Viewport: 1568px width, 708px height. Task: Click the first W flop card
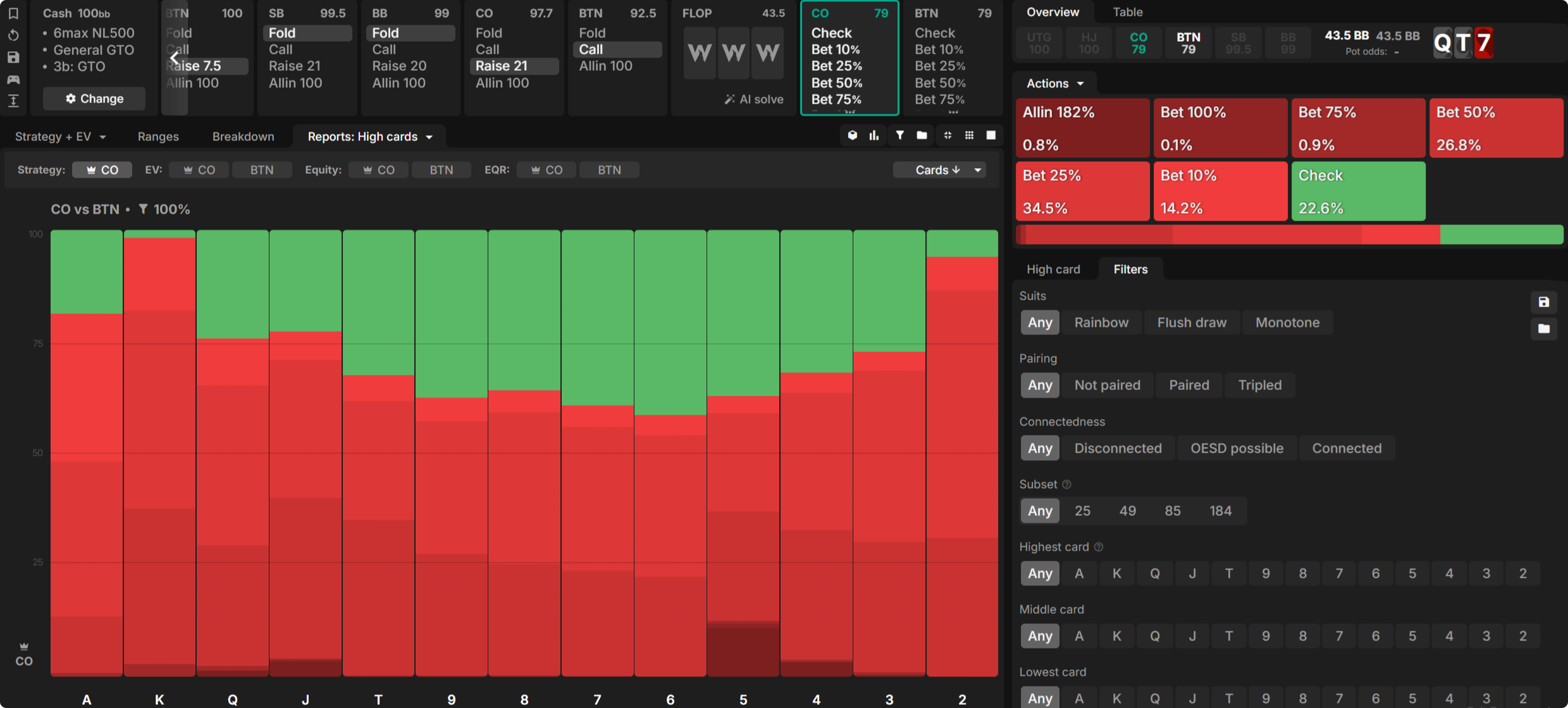[x=700, y=53]
